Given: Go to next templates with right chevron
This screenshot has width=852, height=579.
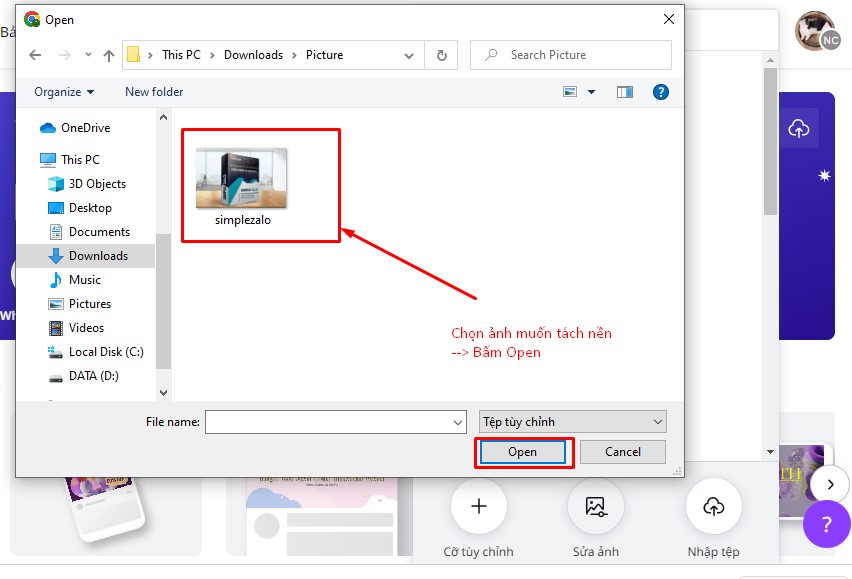Looking at the screenshot, I should [830, 484].
